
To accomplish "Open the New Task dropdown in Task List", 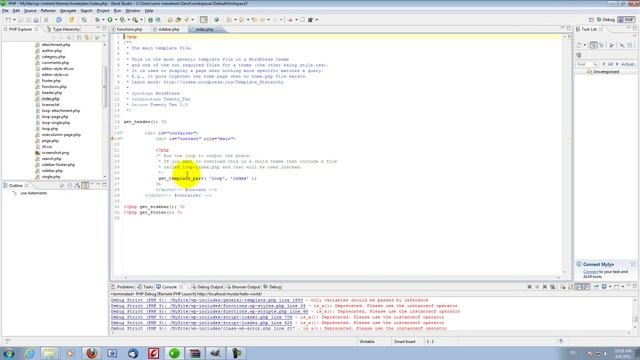I will (584, 45).
